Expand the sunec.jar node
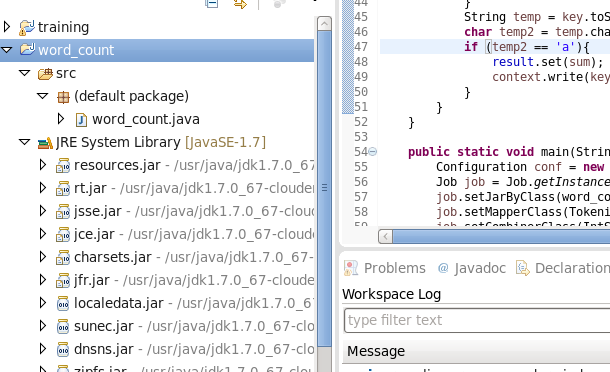Image resolution: width=610 pixels, height=372 pixels. [x=43, y=325]
